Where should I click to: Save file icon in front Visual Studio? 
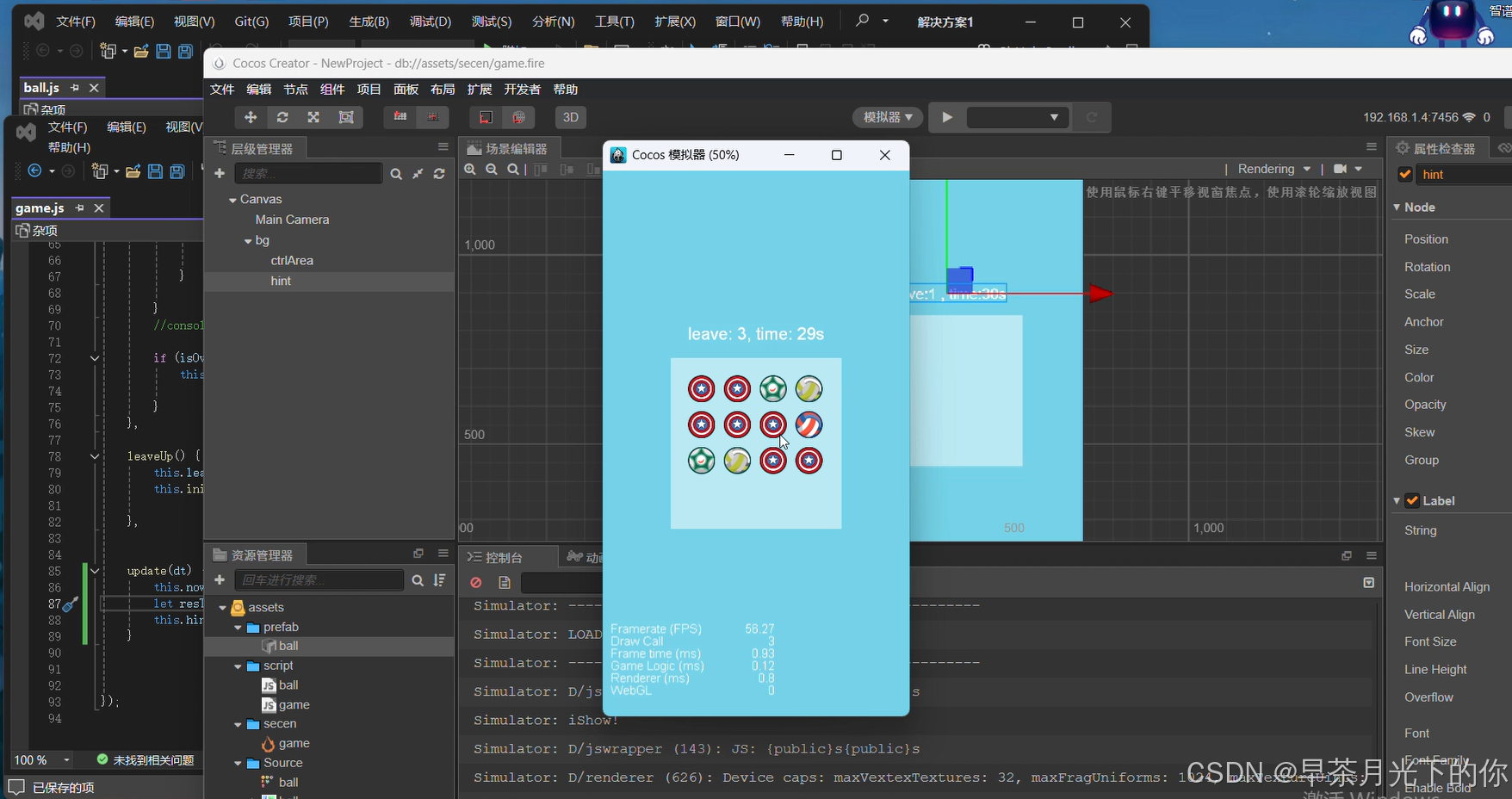[x=155, y=171]
